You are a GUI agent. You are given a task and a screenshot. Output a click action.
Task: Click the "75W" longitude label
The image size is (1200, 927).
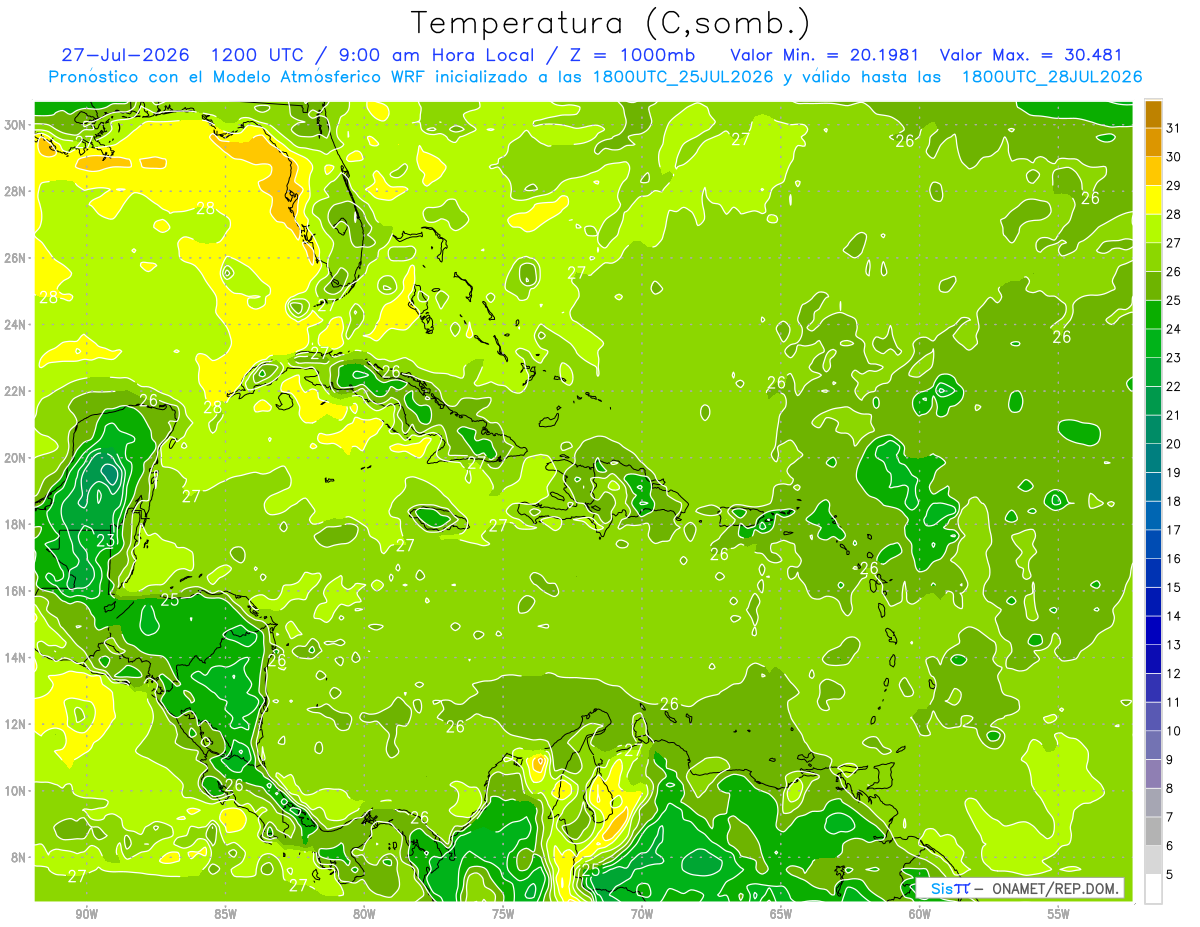pyautogui.click(x=503, y=914)
